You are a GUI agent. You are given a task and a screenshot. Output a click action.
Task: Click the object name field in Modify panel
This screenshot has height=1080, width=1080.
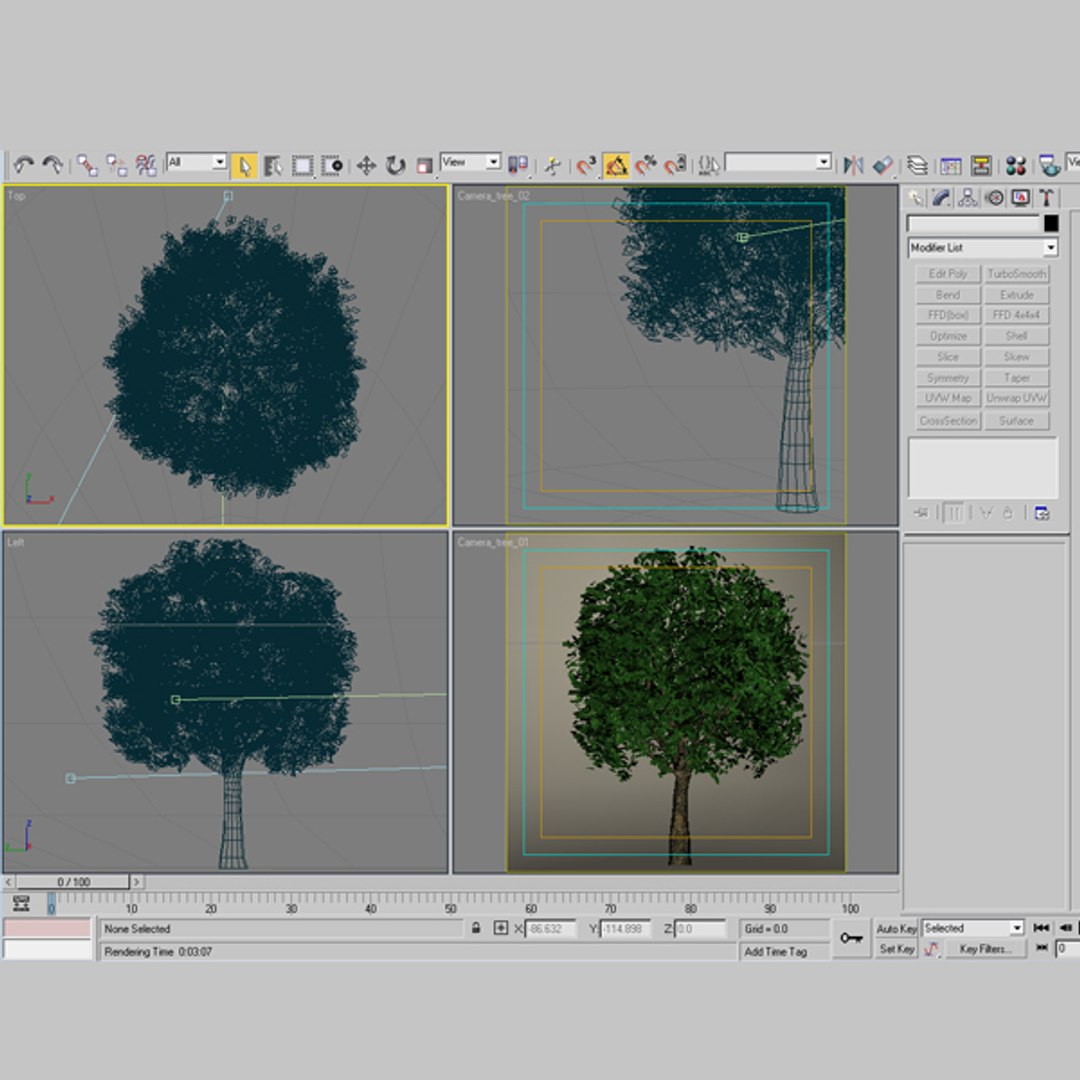pos(973,223)
